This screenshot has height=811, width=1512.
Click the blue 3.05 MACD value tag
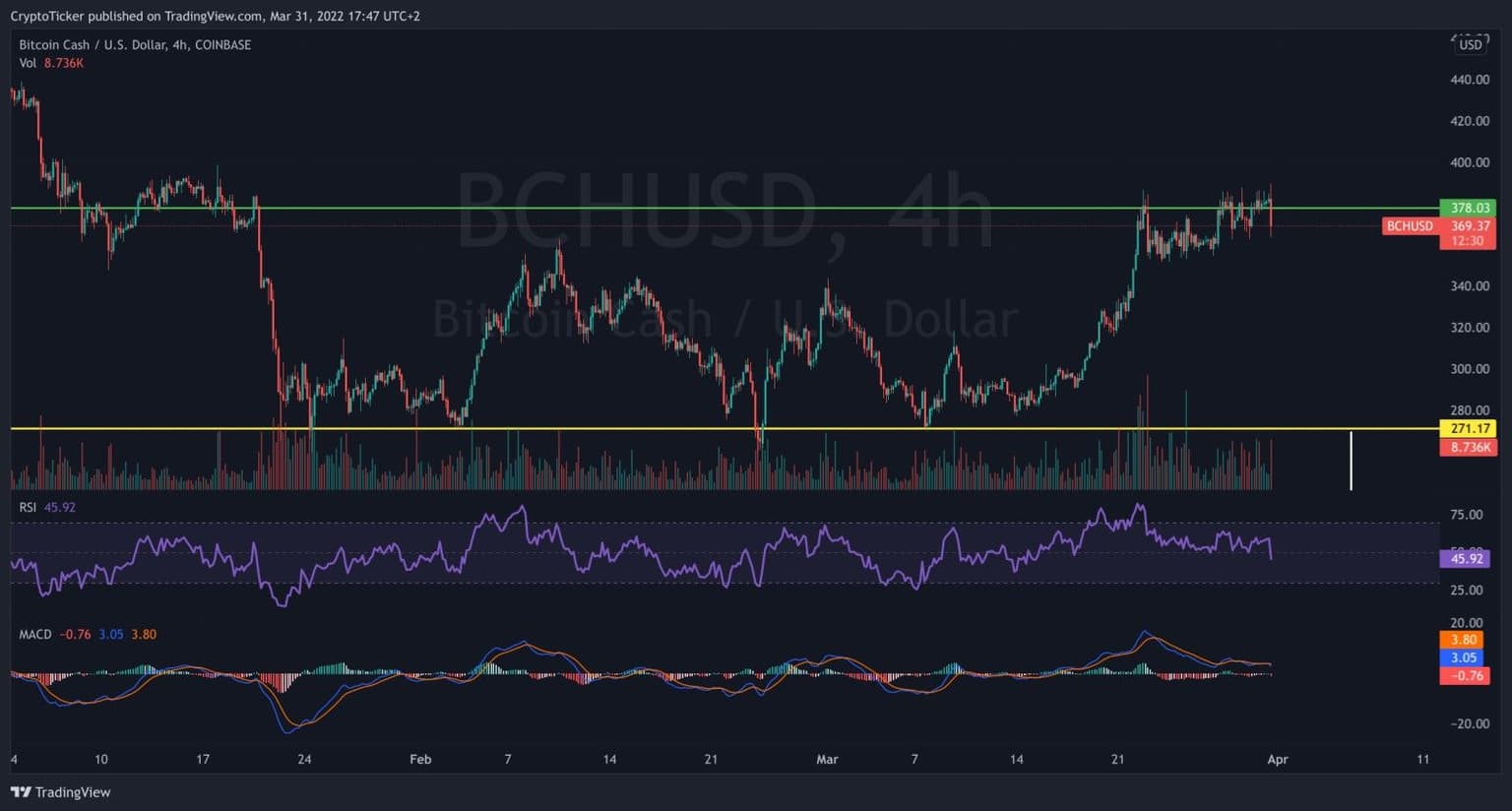click(1464, 657)
